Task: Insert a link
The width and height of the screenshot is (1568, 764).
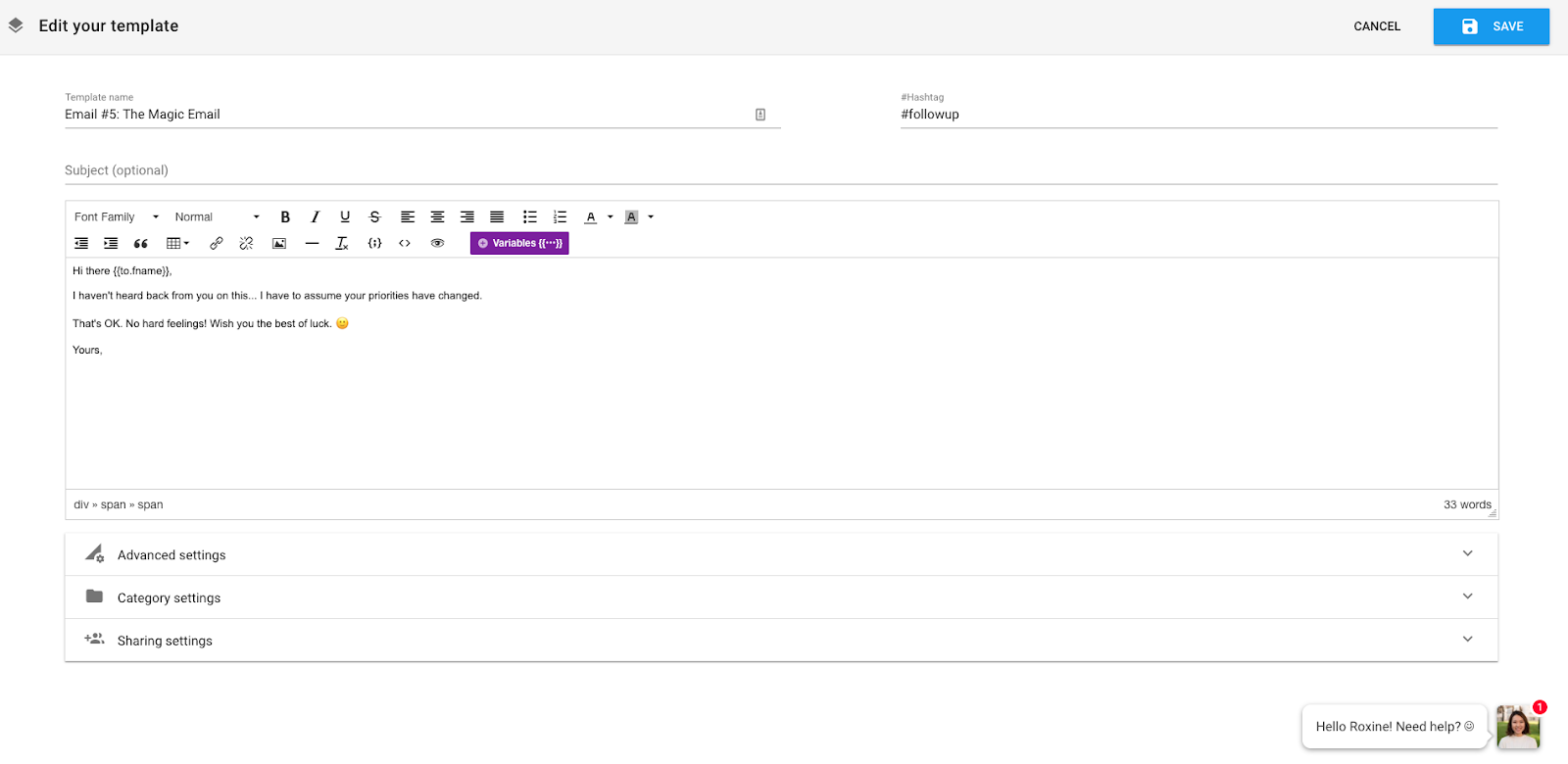Action: tap(217, 243)
